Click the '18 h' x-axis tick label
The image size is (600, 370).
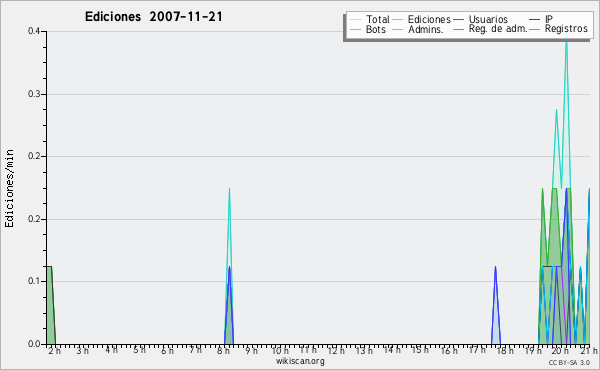pos(505,350)
